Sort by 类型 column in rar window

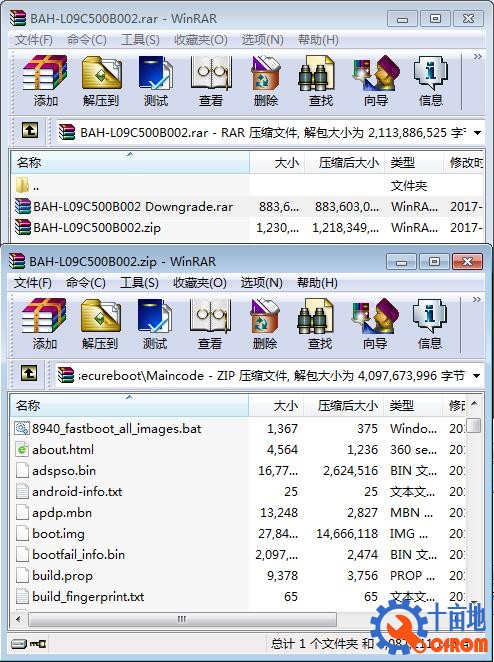[x=414, y=162]
